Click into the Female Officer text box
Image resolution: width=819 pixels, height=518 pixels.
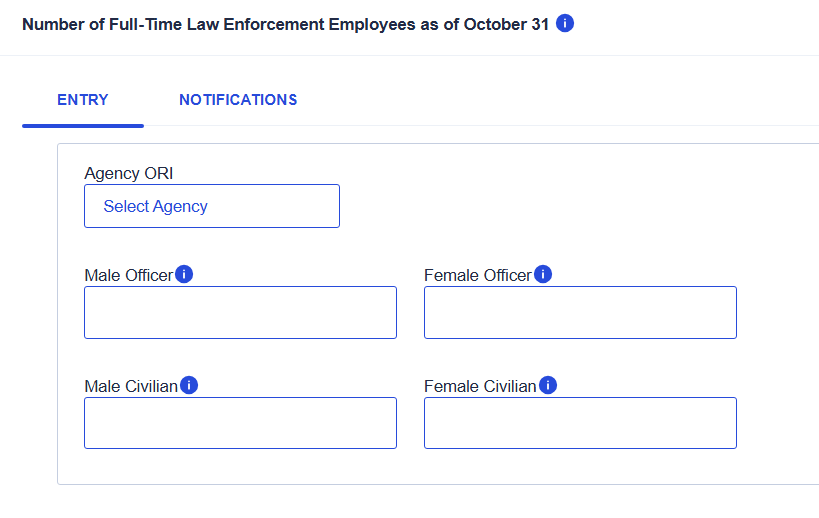[x=580, y=312]
